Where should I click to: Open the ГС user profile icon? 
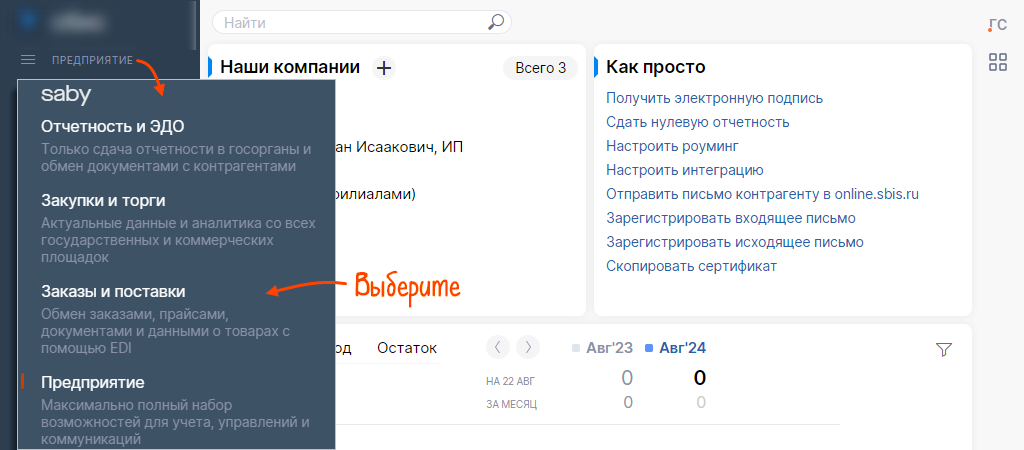(x=997, y=25)
